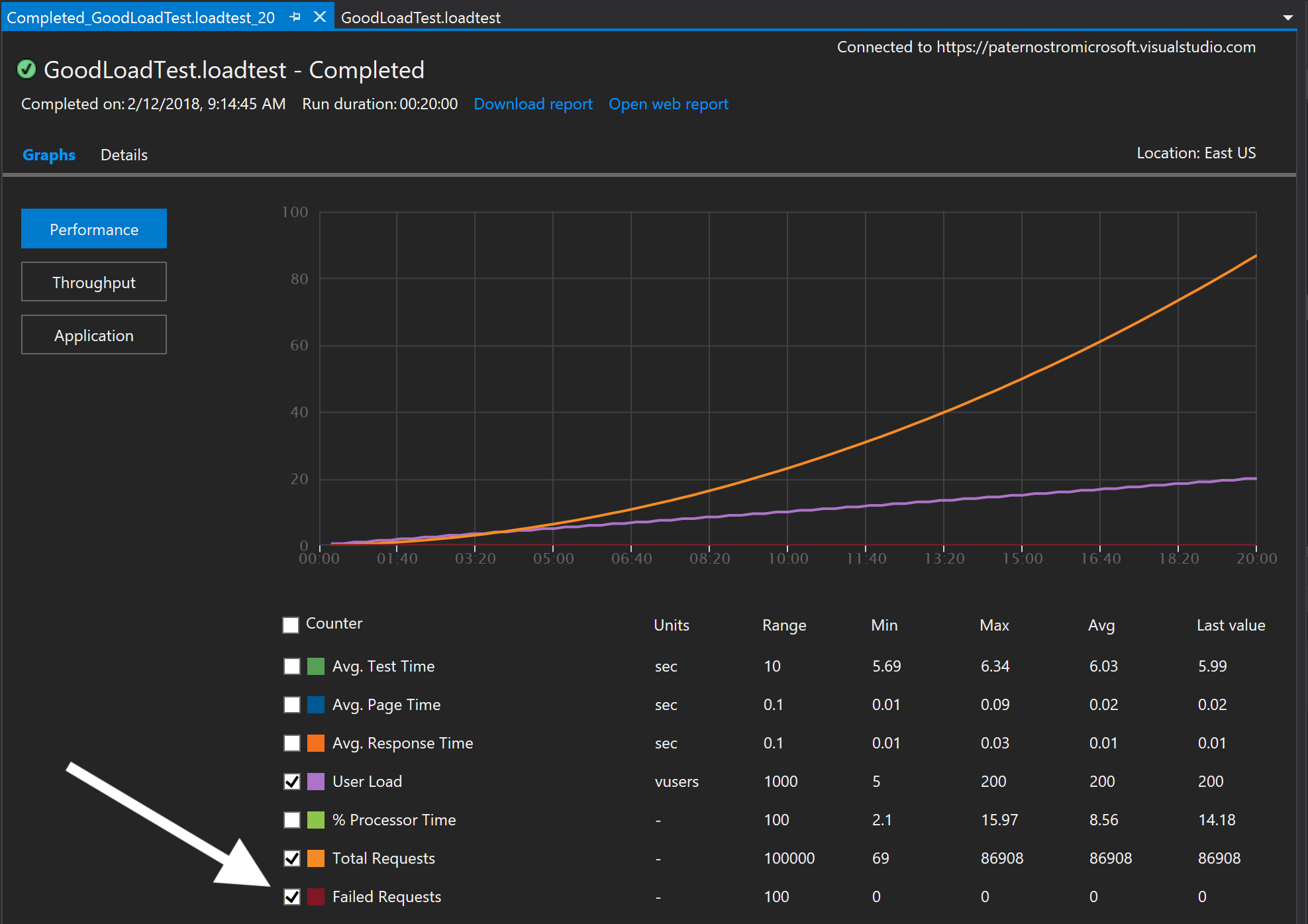Click the green completed status icon
The image size is (1308, 924).
point(26,70)
